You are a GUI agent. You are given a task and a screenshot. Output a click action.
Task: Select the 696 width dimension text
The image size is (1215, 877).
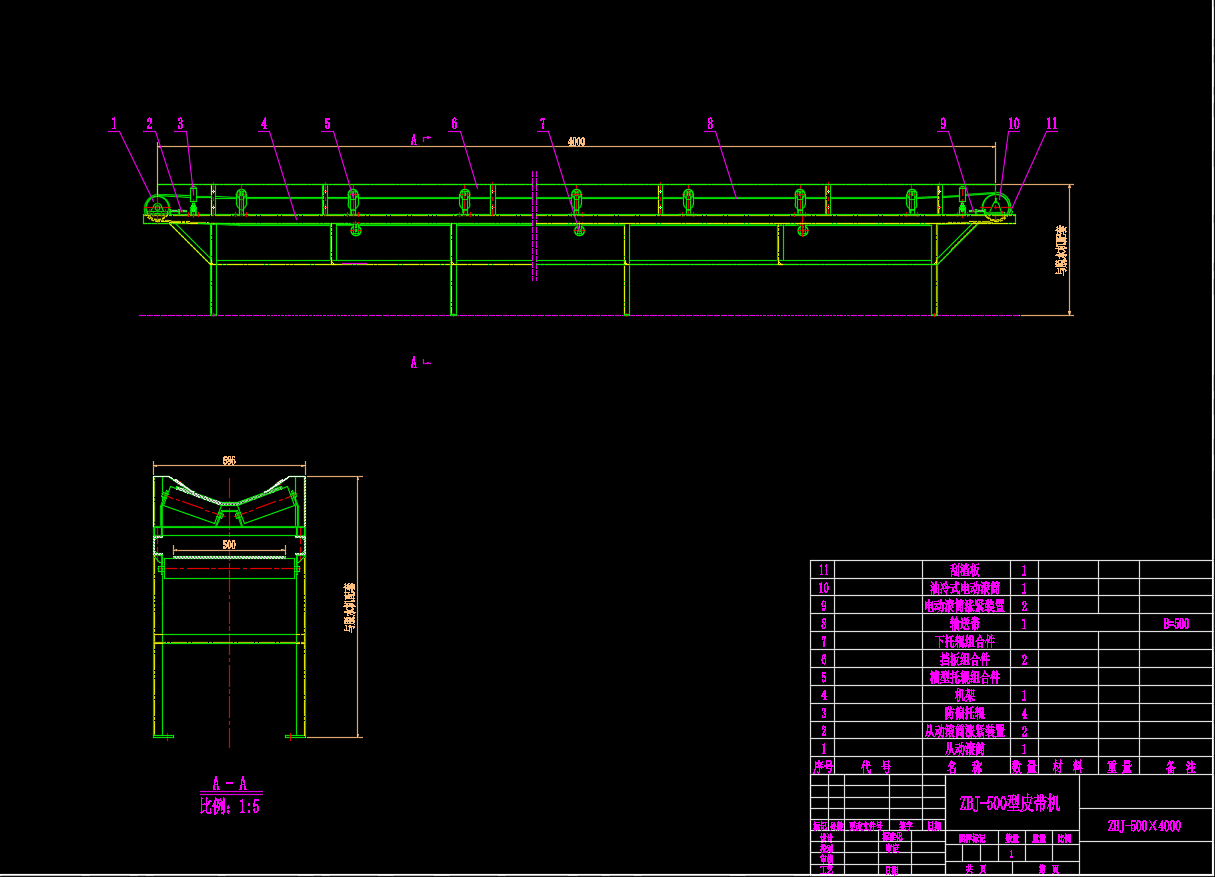click(229, 461)
